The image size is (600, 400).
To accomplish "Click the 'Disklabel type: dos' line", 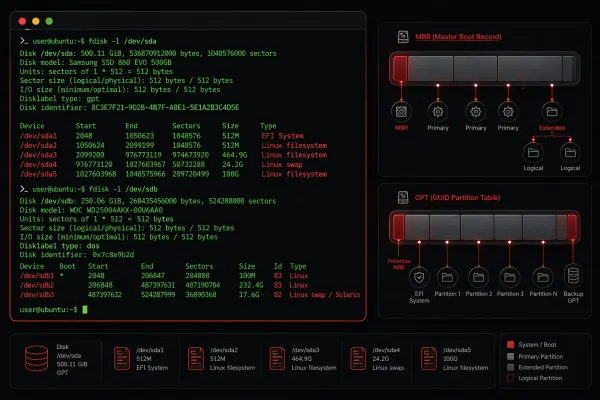I will [x=60, y=246].
